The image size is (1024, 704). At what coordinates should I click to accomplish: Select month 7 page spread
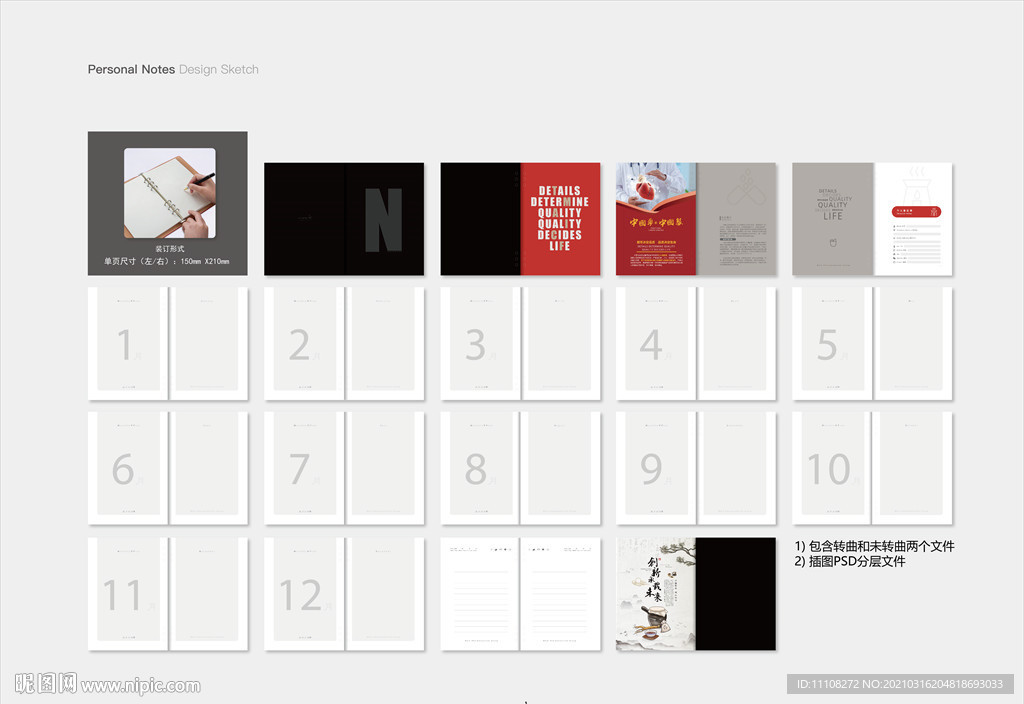[344, 468]
